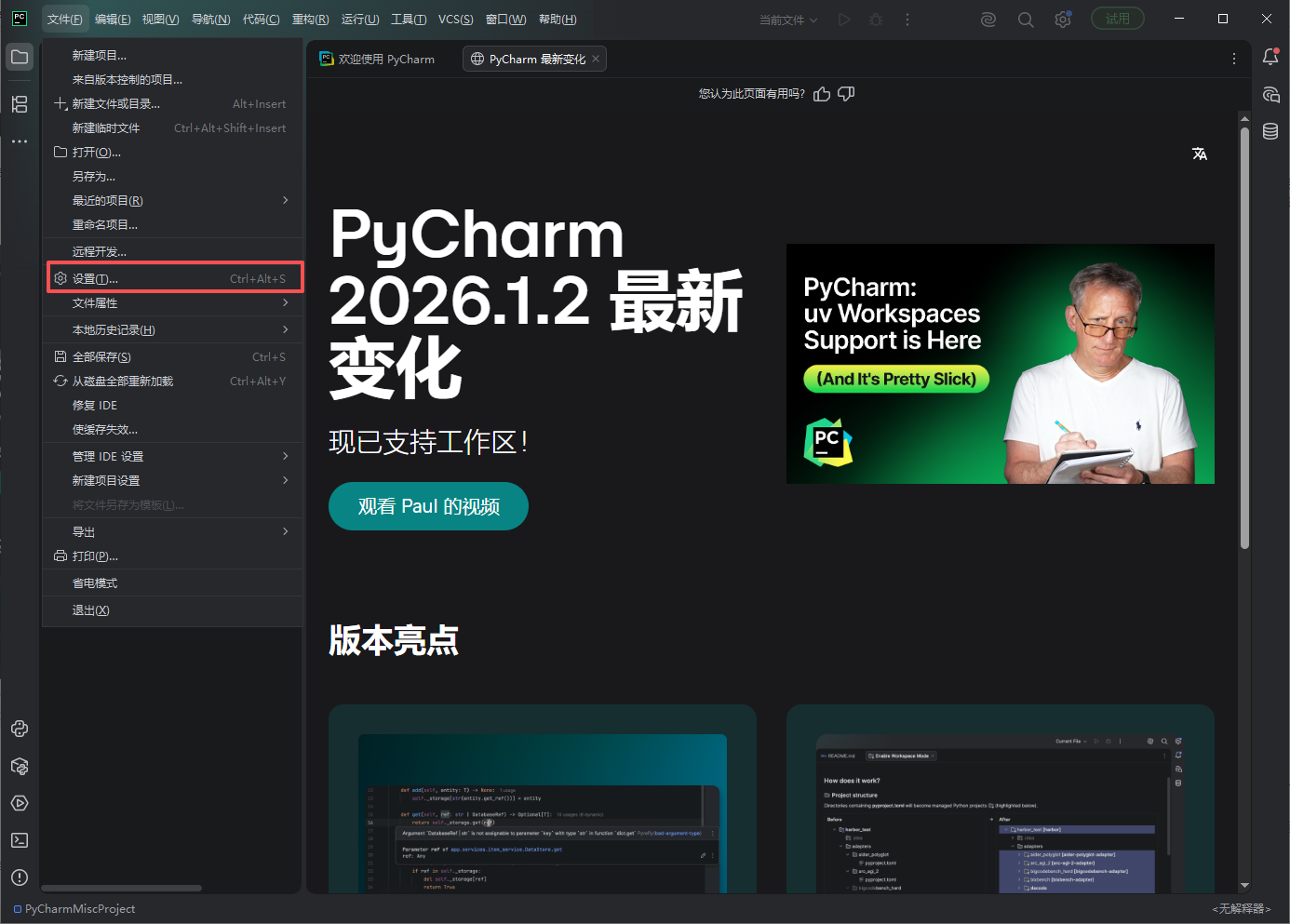Open the Project tool window folder icon
The width and height of the screenshot is (1290, 924).
[x=20, y=57]
